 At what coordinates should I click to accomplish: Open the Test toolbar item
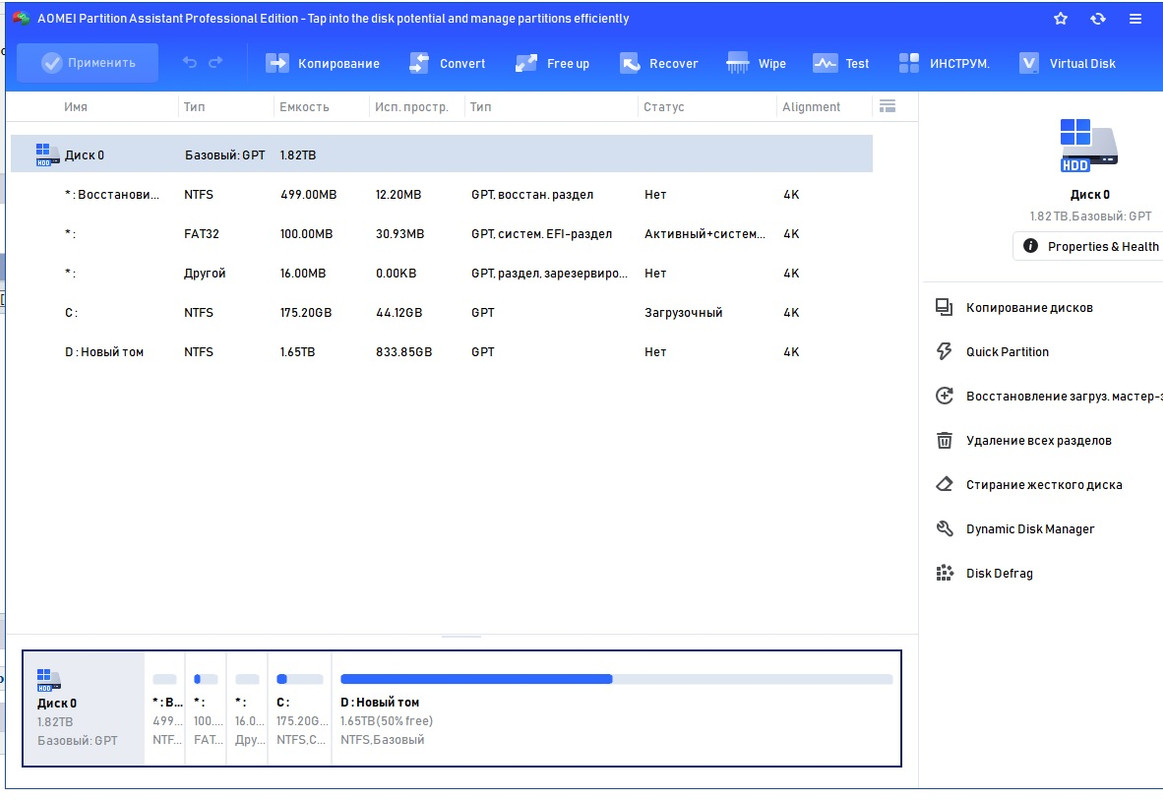(x=841, y=64)
